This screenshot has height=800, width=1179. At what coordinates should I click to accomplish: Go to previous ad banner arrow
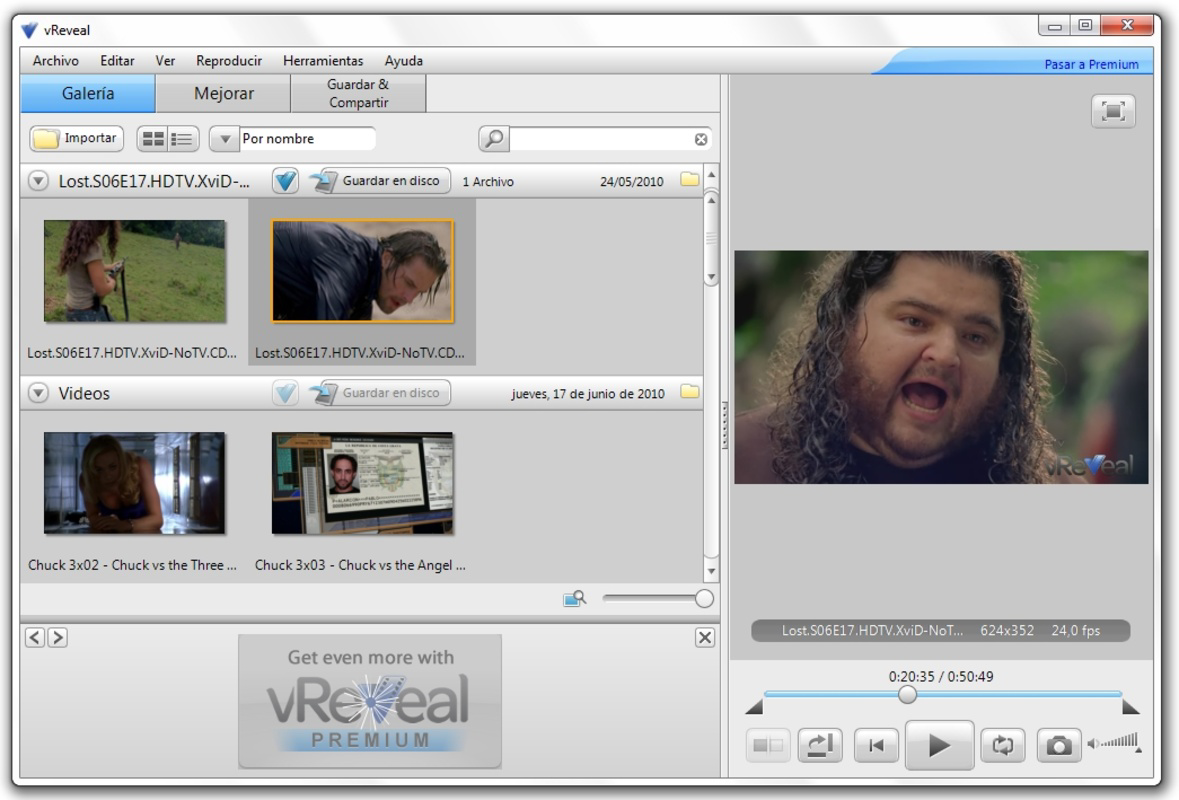pyautogui.click(x=35, y=638)
